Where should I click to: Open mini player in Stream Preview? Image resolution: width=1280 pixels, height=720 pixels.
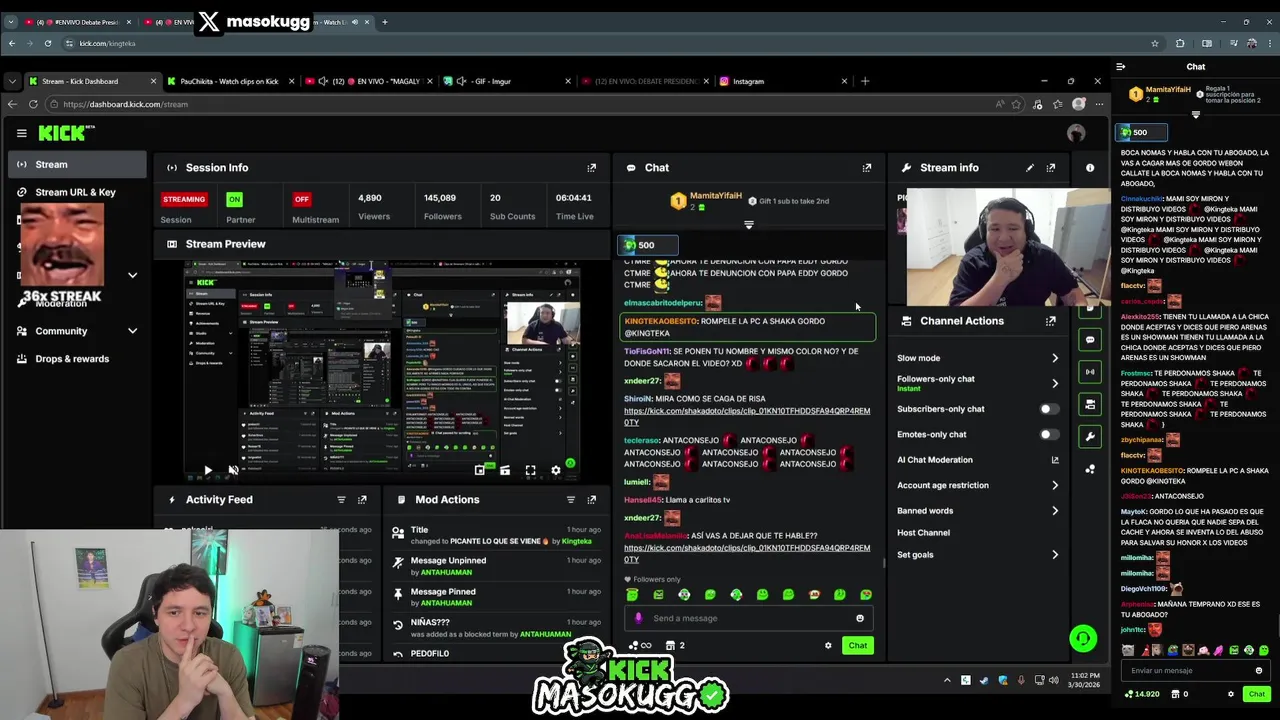[480, 470]
